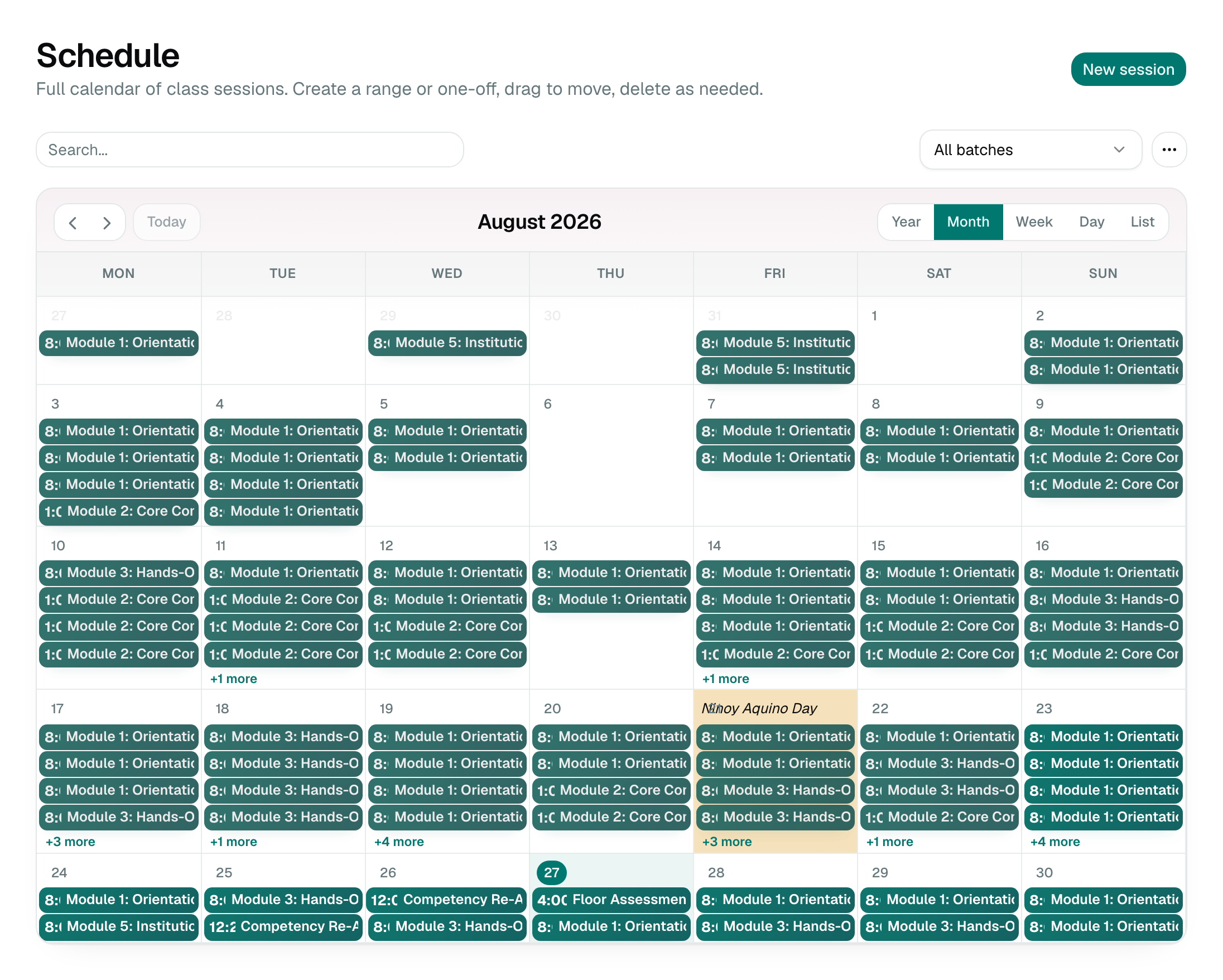Open Module 5 event on the 24th

point(118,926)
